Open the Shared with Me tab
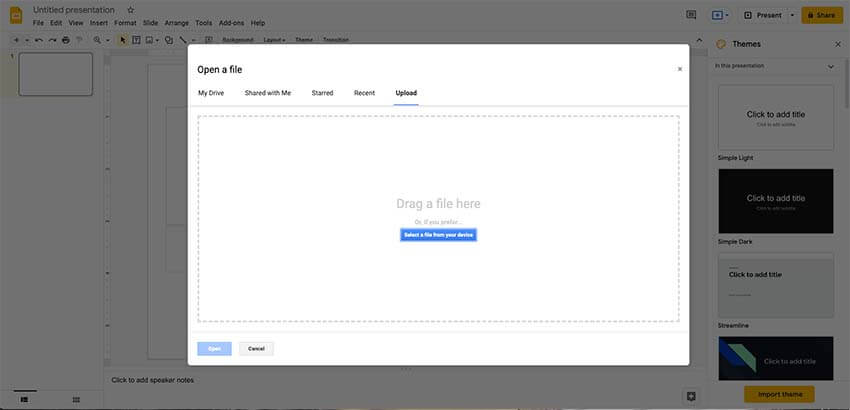Screen dimensions: 850x410 pos(268,93)
